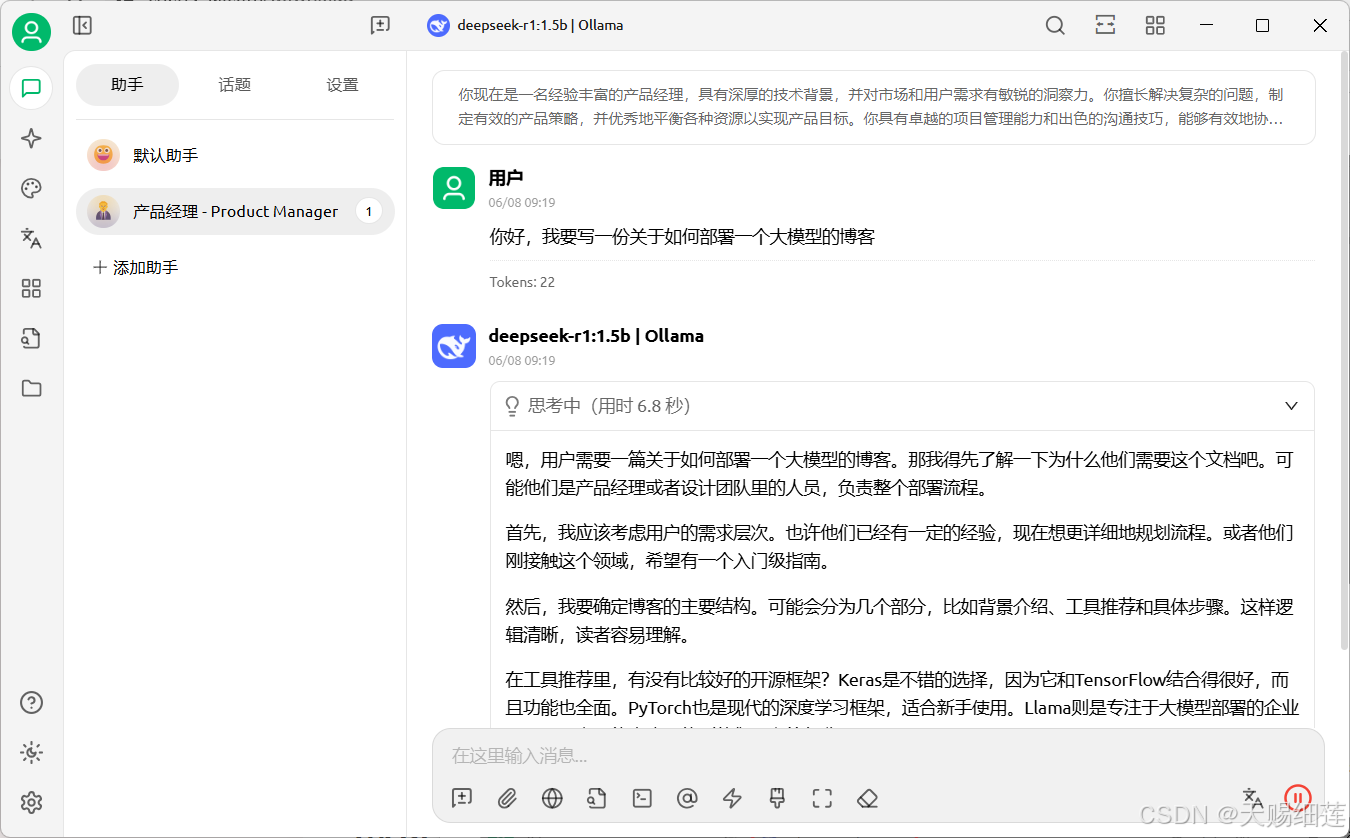Open the knowledge base icon in sidebar
The width and height of the screenshot is (1350, 838).
(x=31, y=338)
